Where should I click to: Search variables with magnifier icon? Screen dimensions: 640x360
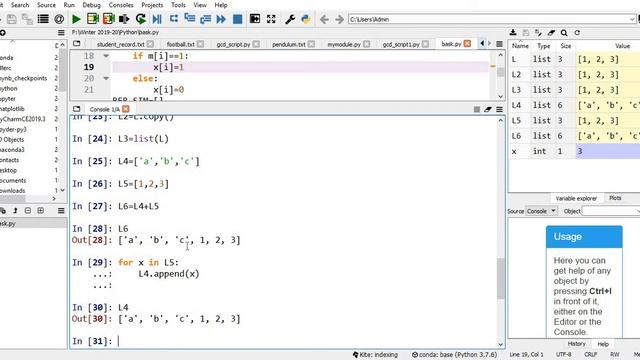(564, 33)
